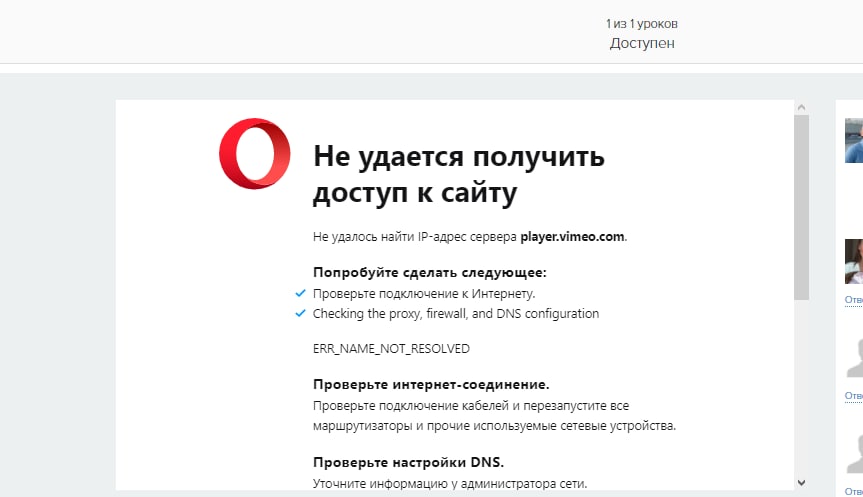863x497 pixels.
Task: Click the bold player.vimeo.com server name
Action: [572, 237]
